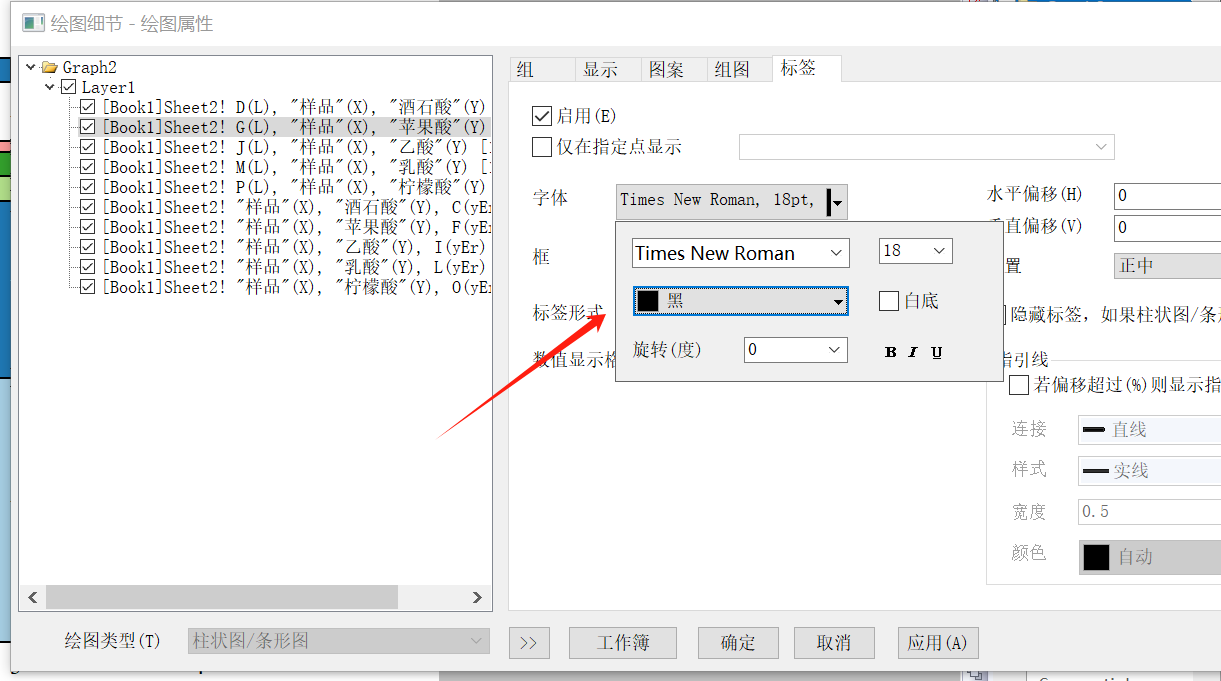Toggle the 白底 checkbox
The height and width of the screenshot is (681, 1221).
tap(888, 301)
